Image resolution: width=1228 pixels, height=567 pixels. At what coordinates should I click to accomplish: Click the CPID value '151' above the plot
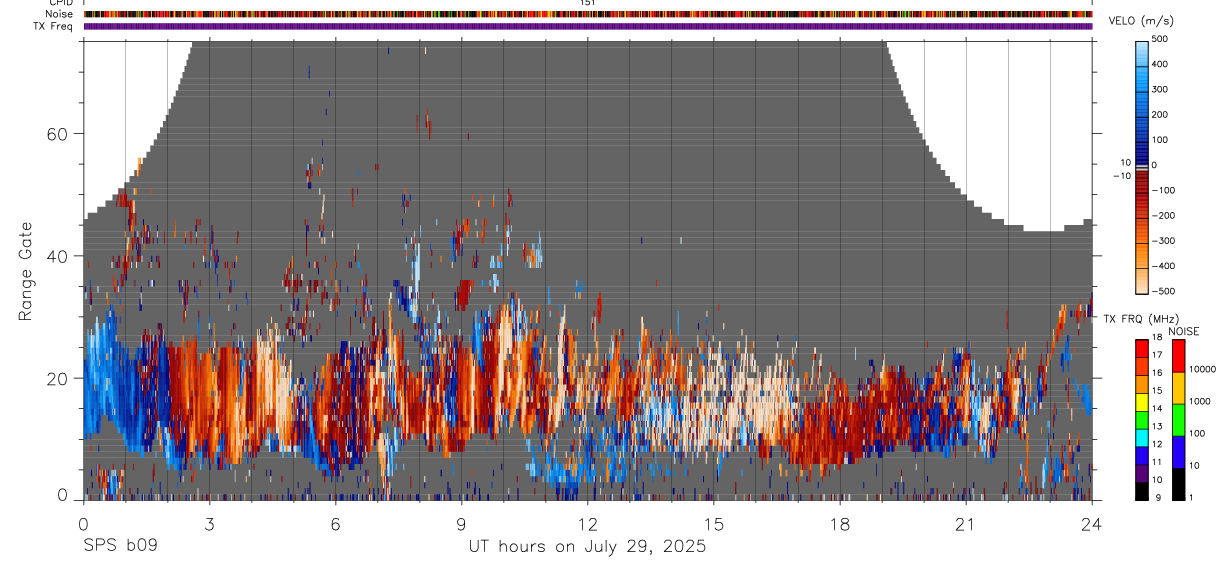587,3
